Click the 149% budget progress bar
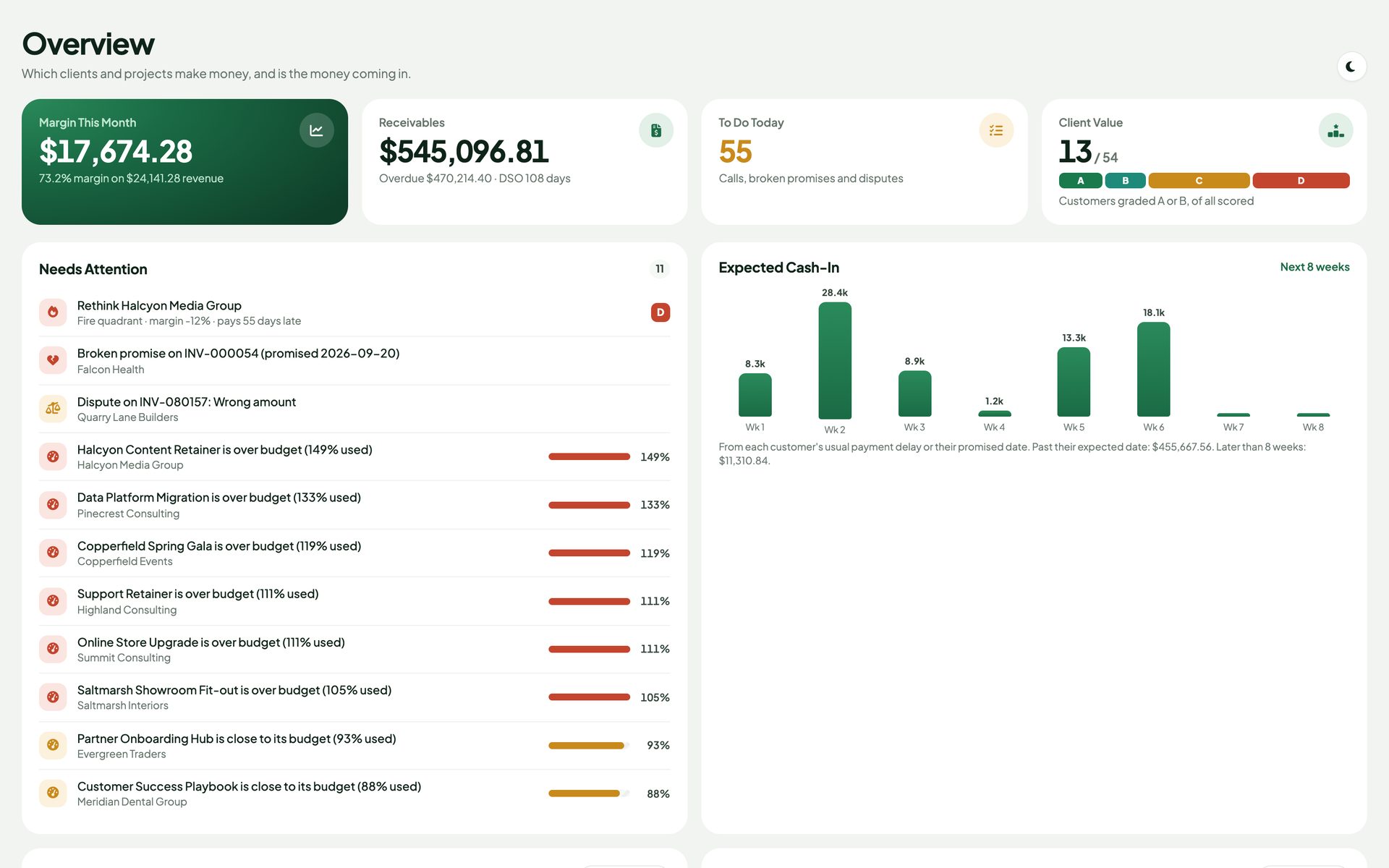The height and width of the screenshot is (868, 1389). [589, 456]
